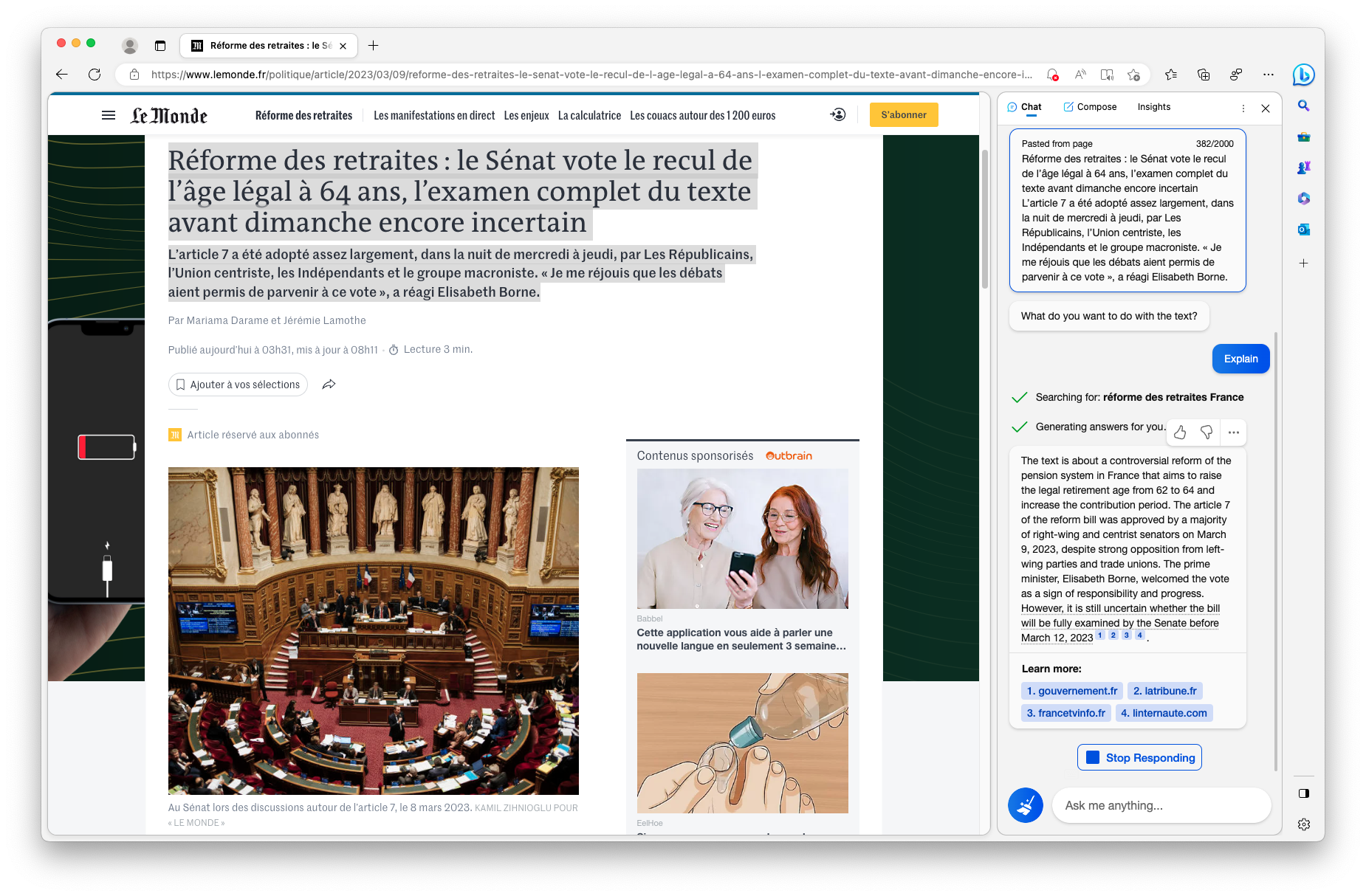Image resolution: width=1366 pixels, height=896 pixels.
Task: Switch to the Insights tab
Action: (x=1153, y=107)
